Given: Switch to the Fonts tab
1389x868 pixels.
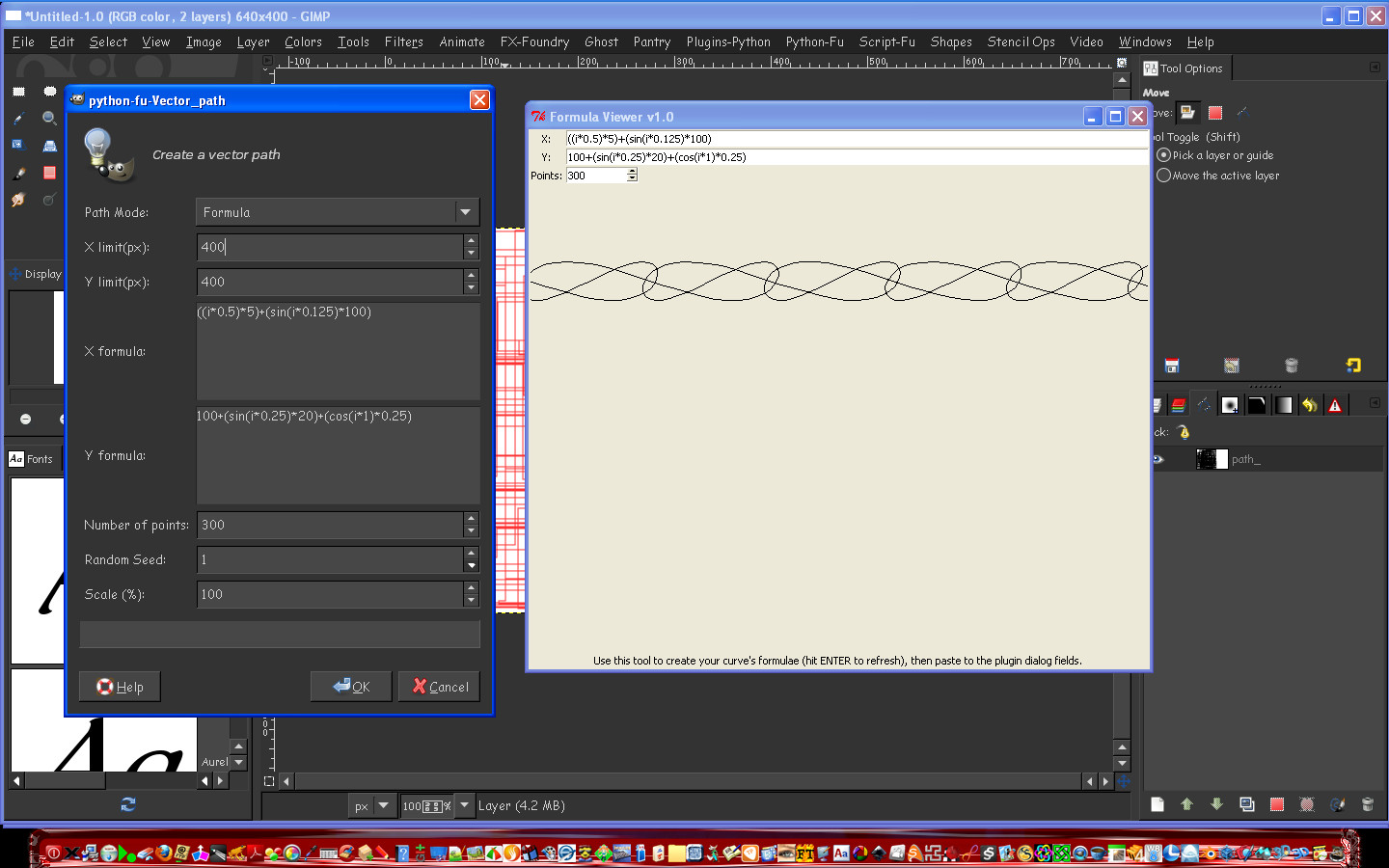Looking at the screenshot, I should point(34,459).
